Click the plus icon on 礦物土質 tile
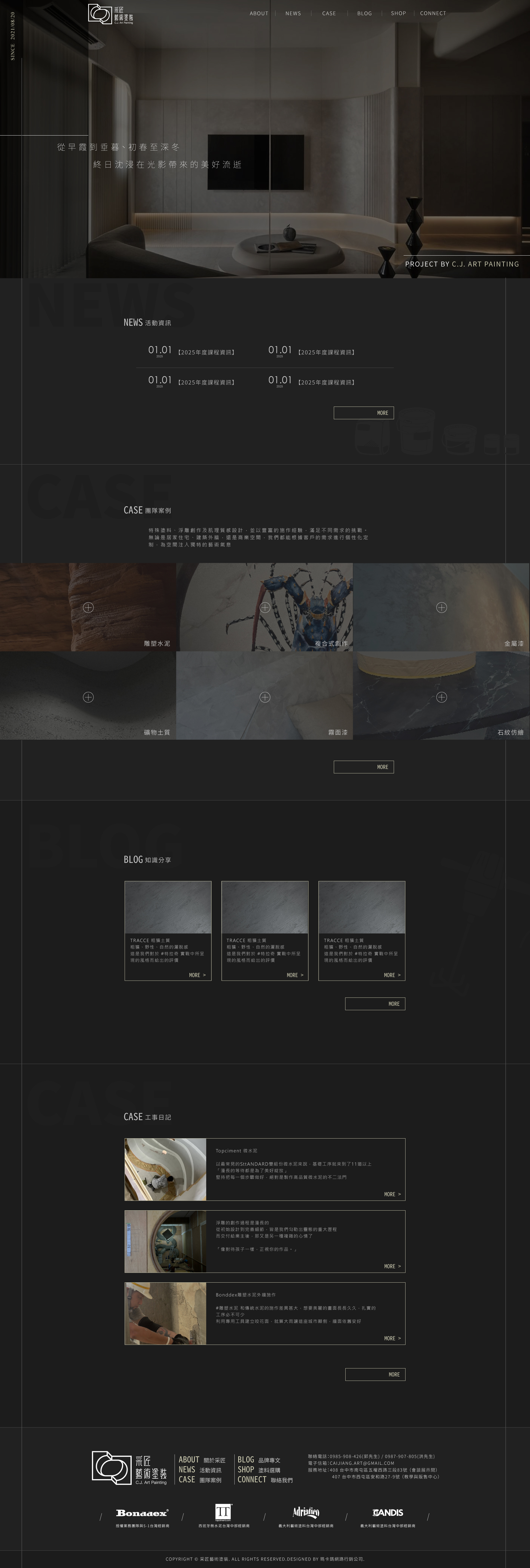530x1568 pixels. [x=88, y=696]
